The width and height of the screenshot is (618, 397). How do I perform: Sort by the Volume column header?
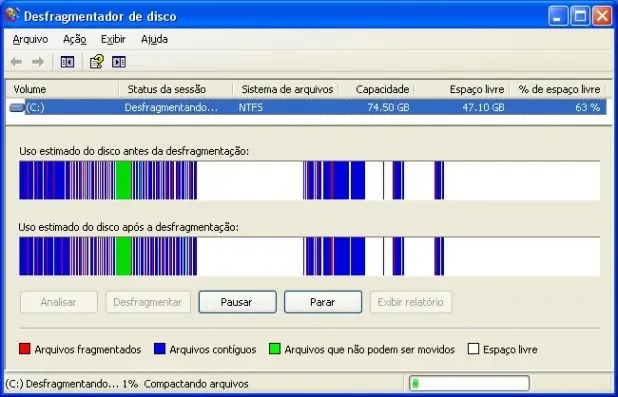(x=62, y=89)
